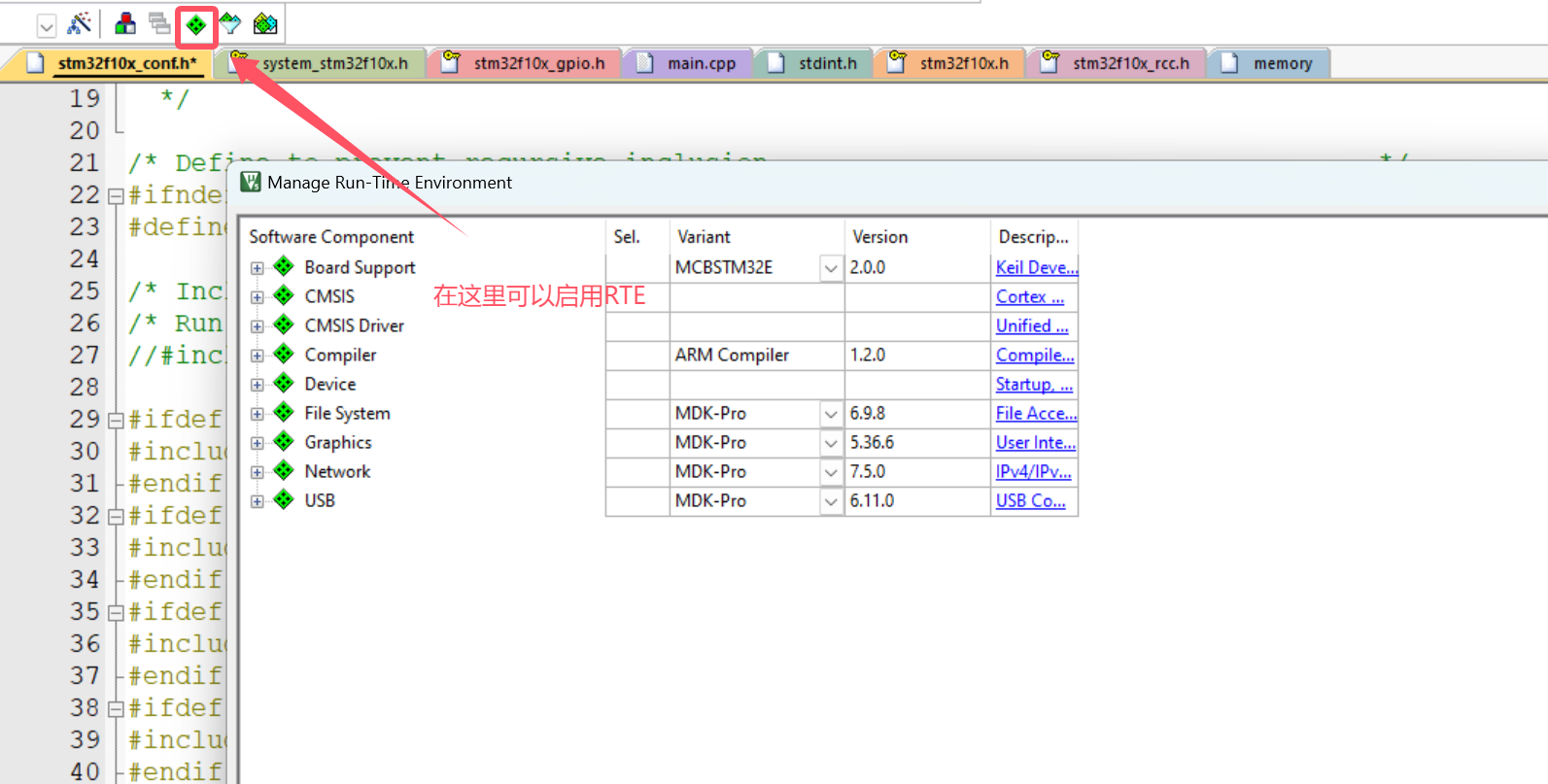Image resolution: width=1548 pixels, height=784 pixels.
Task: Open Options for Target magic wand icon
Action: click(80, 23)
